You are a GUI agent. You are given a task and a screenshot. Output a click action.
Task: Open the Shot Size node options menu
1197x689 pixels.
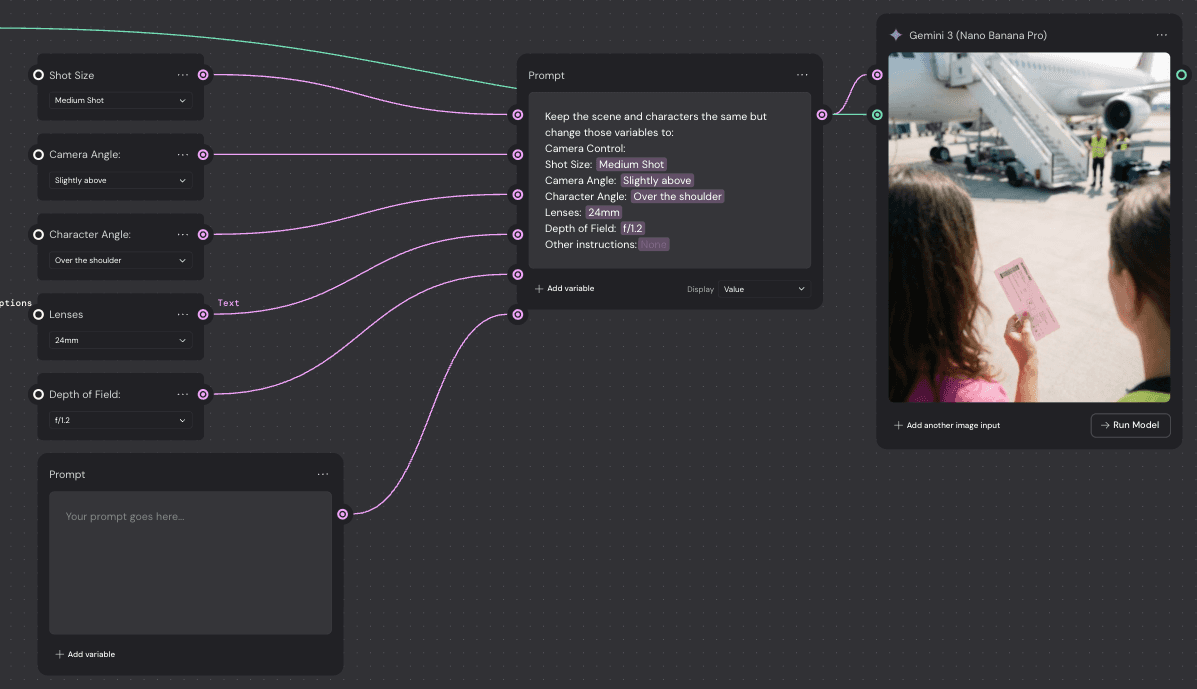(x=182, y=75)
